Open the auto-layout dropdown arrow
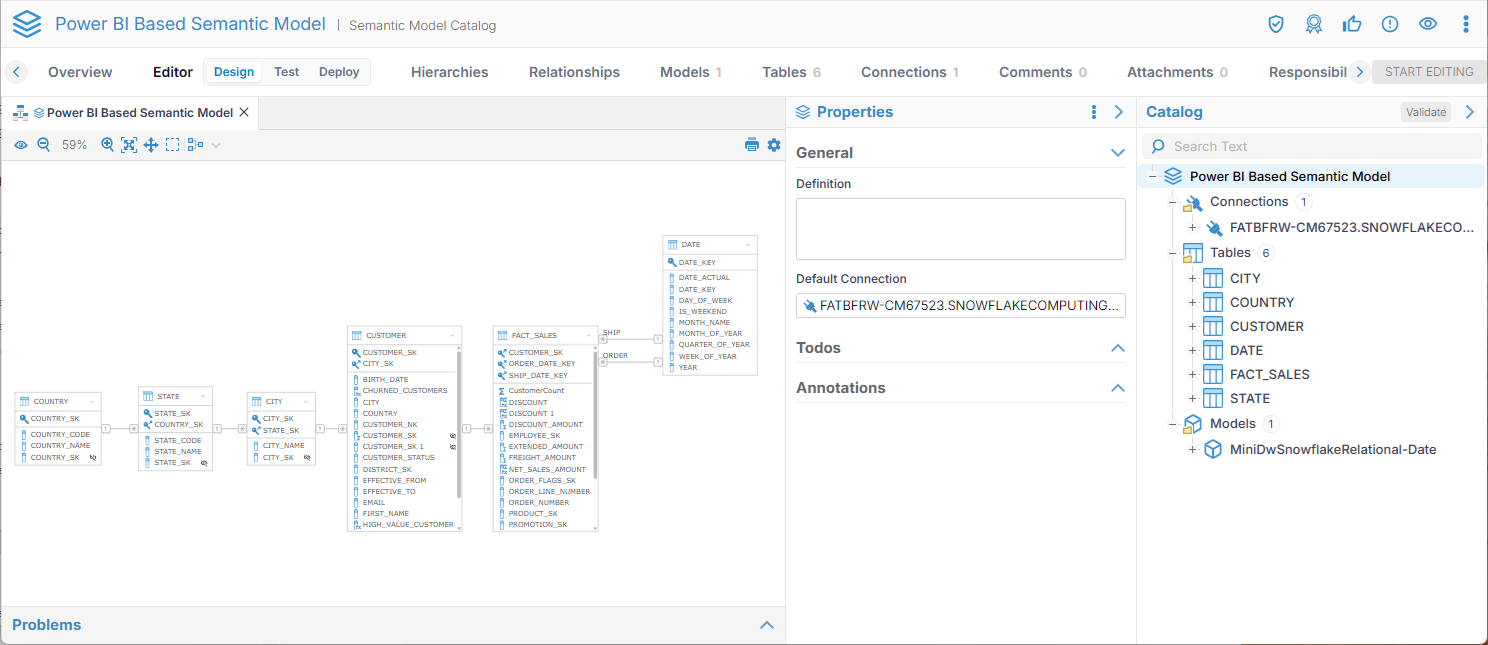This screenshot has height=645, width=1488. pos(216,145)
